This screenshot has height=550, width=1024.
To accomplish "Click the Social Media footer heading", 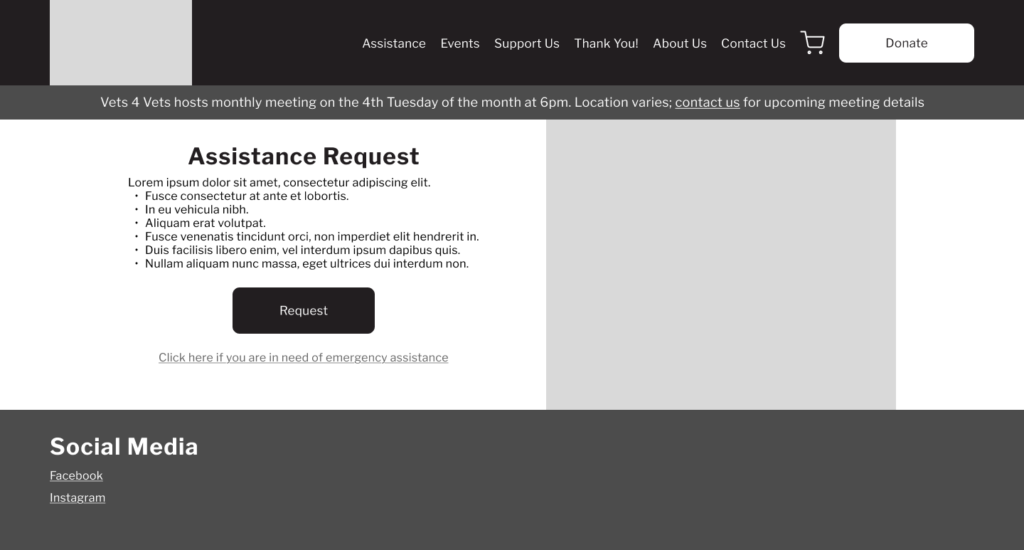I will (x=124, y=447).
